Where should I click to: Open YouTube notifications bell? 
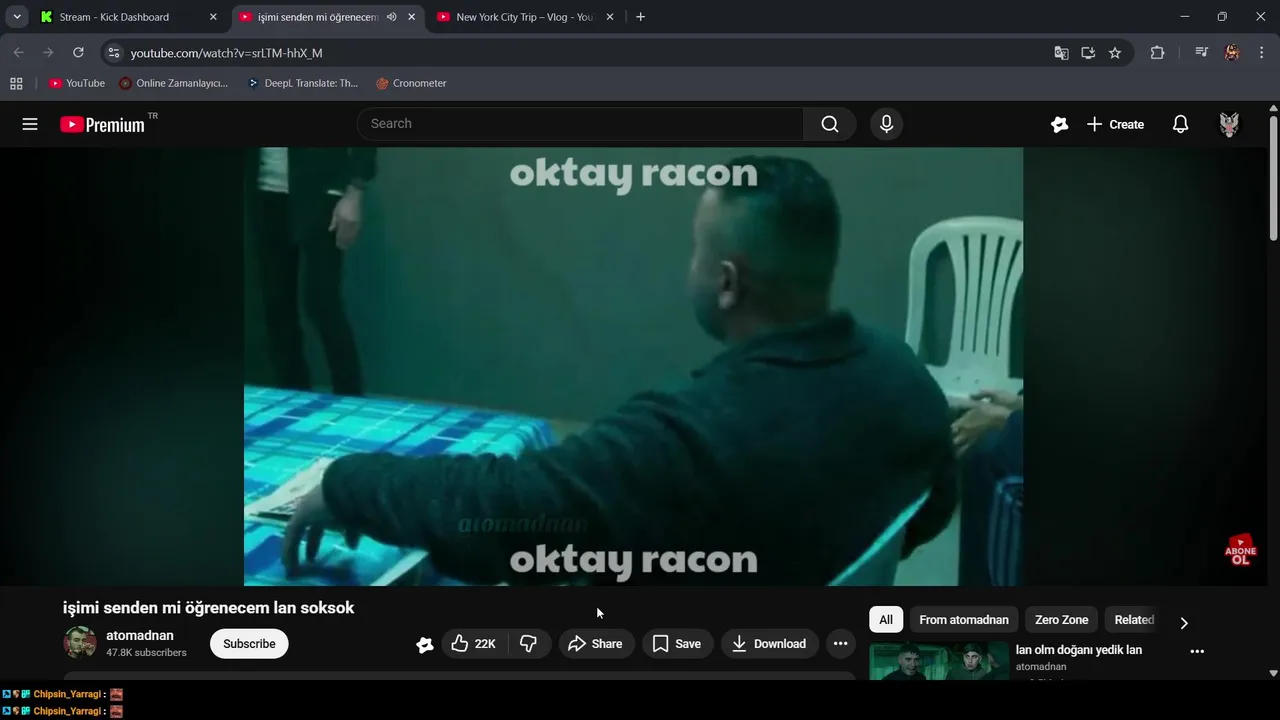pyautogui.click(x=1181, y=124)
